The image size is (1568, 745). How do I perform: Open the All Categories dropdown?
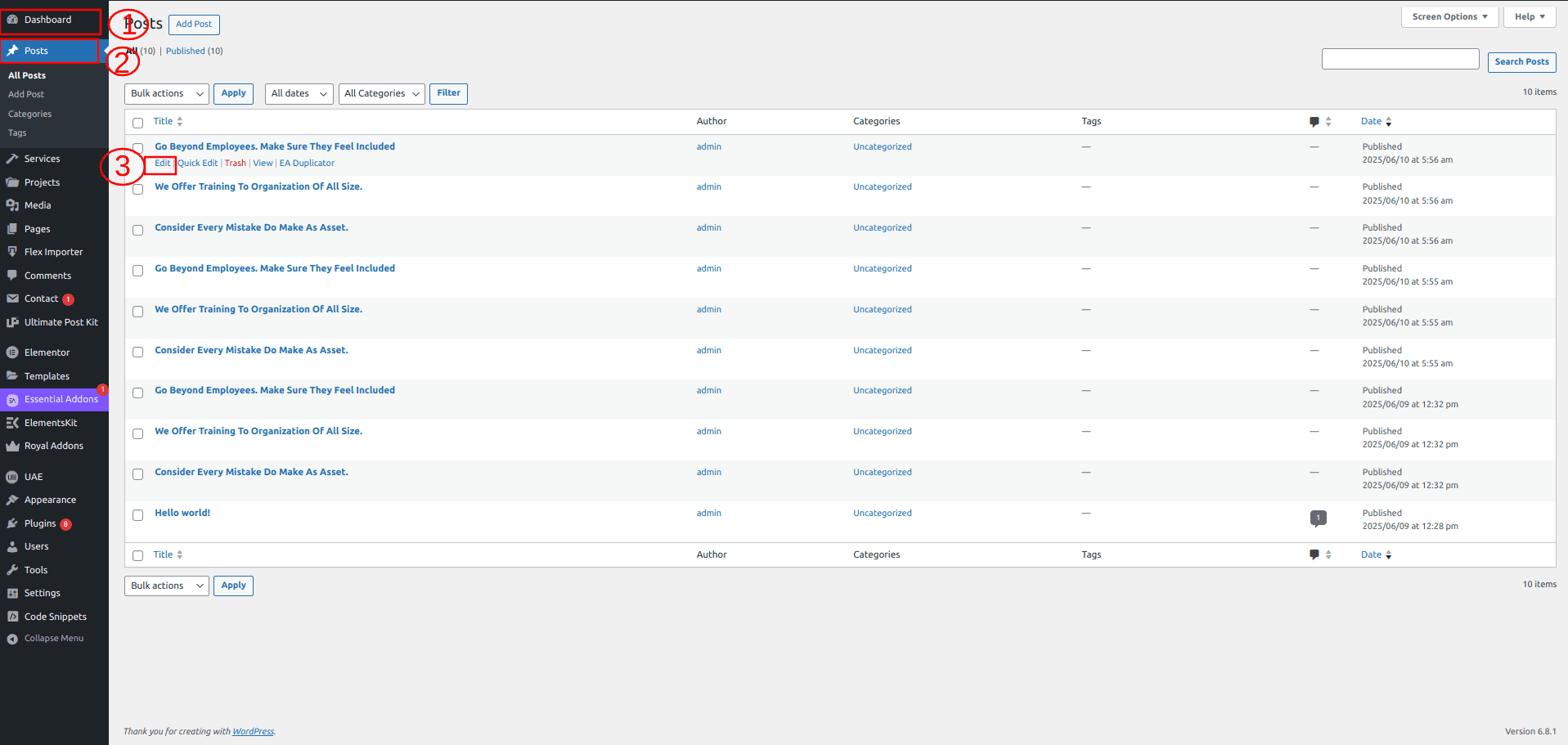click(382, 94)
